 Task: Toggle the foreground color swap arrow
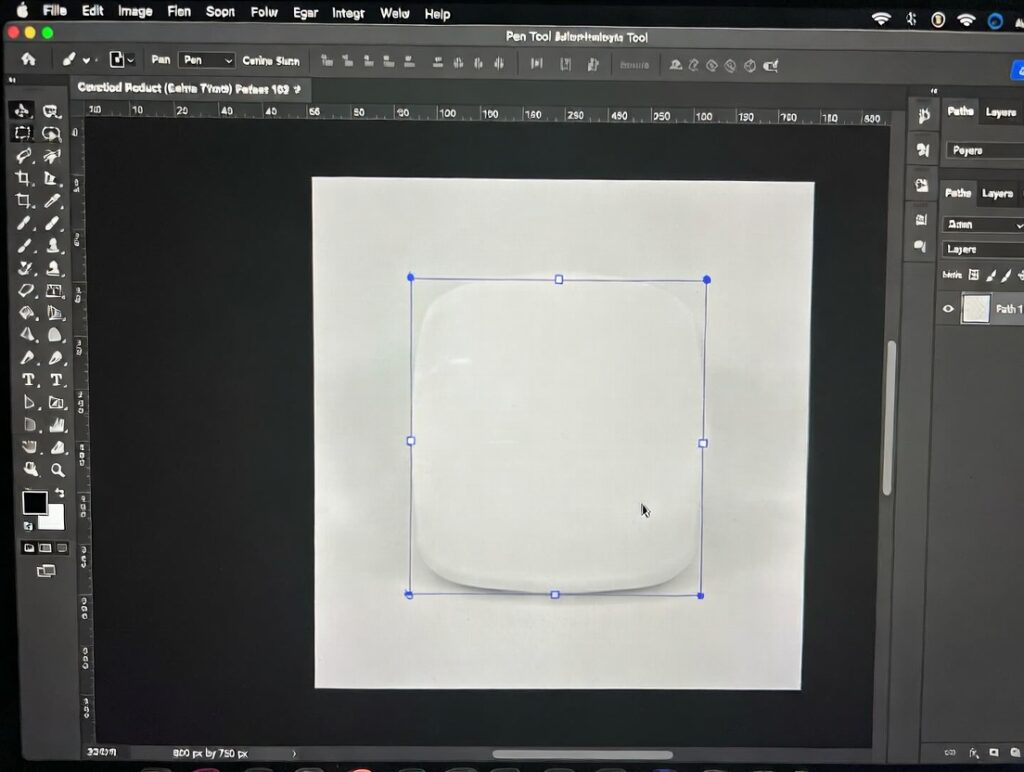click(x=59, y=492)
